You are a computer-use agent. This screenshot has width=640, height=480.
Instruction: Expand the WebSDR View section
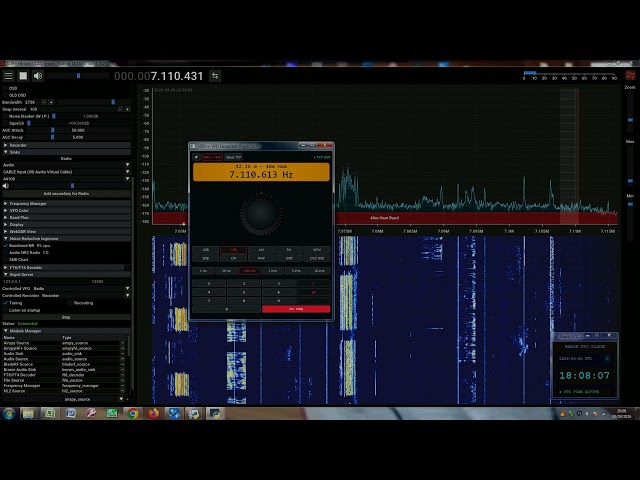pos(66,231)
